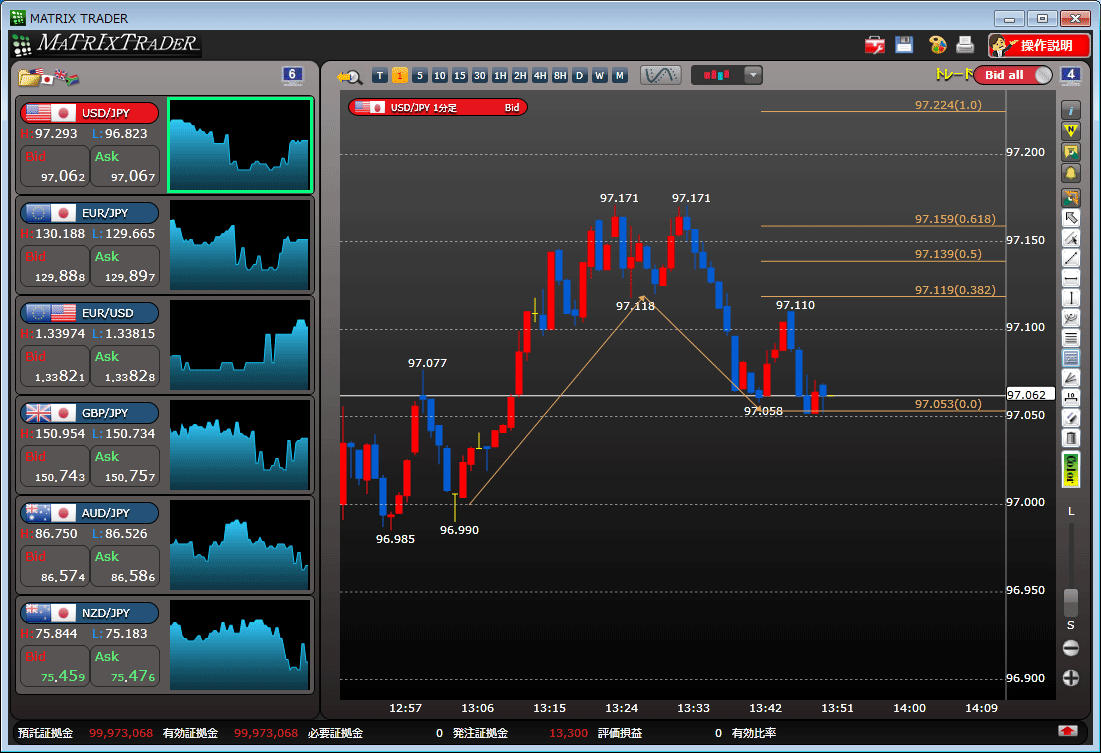Click the printer icon
Screen dimensions: 1101x753
point(965,45)
